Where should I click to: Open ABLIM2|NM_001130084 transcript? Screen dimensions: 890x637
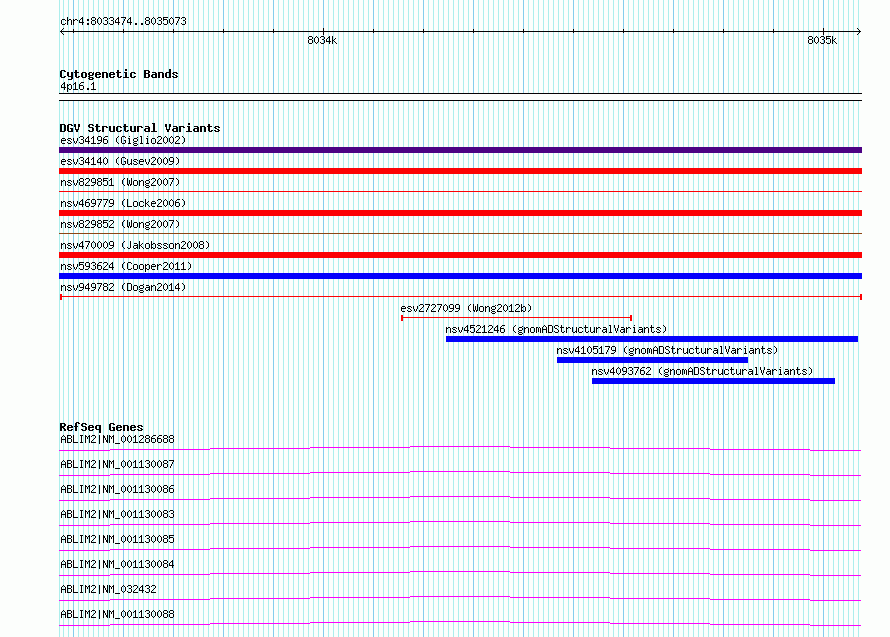[x=117, y=564]
